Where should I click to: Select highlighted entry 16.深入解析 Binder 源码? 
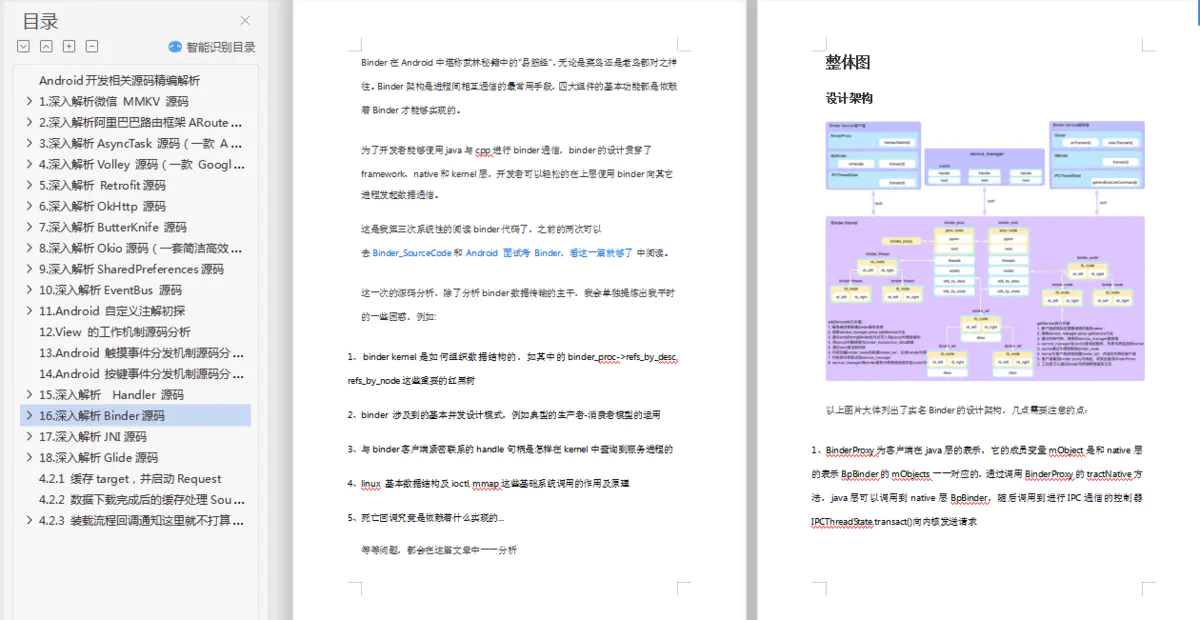click(134, 416)
